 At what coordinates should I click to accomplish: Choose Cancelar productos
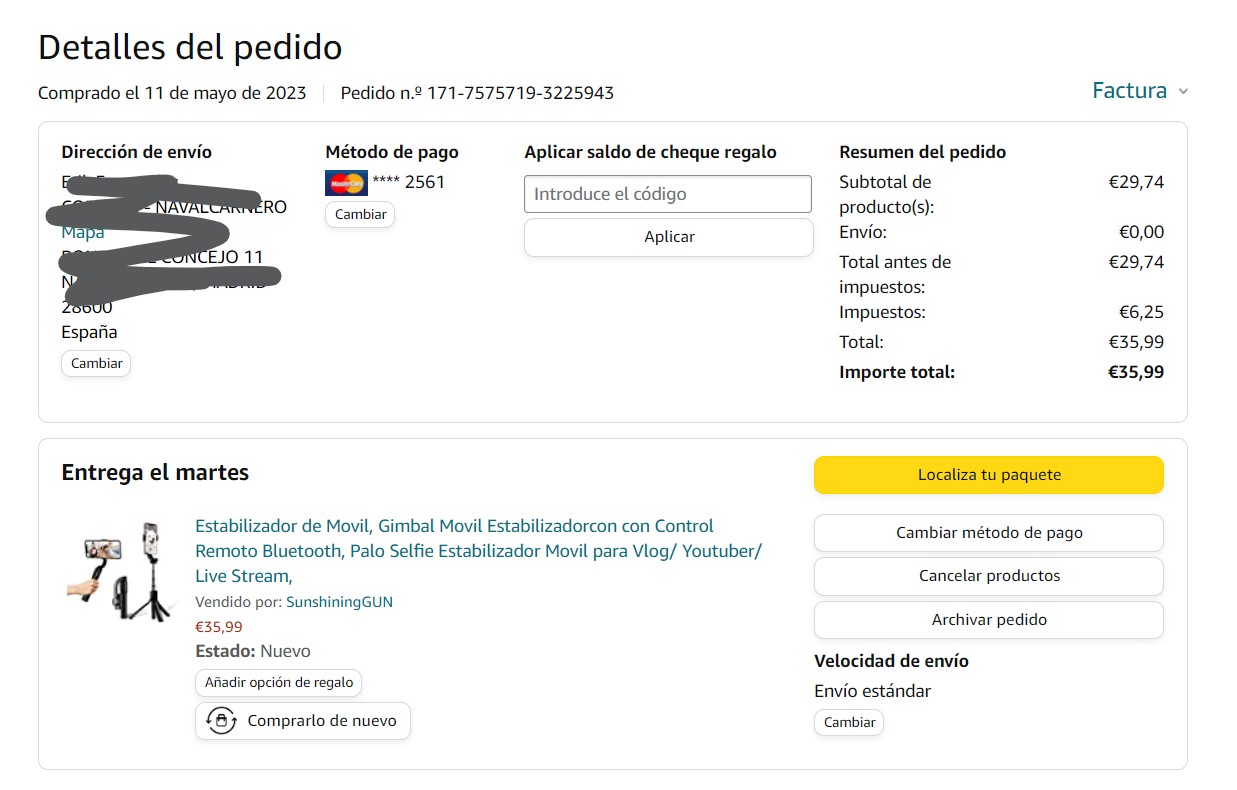[988, 576]
